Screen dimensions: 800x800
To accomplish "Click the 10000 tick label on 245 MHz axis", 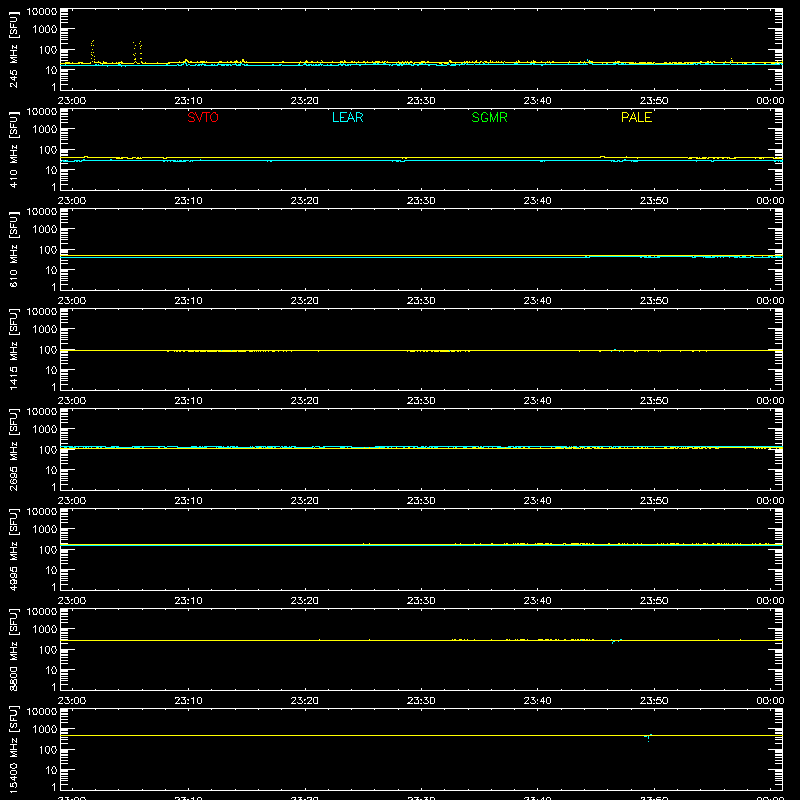I will (x=42, y=11).
